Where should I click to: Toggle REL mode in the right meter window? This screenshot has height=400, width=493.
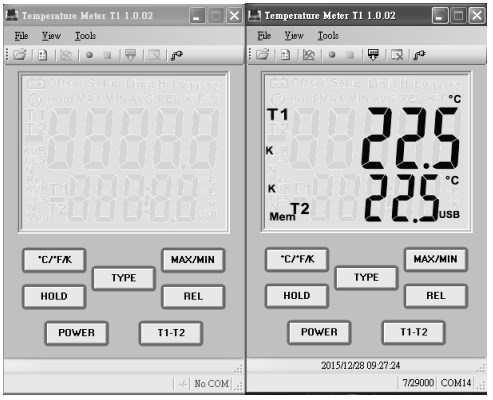436,296
